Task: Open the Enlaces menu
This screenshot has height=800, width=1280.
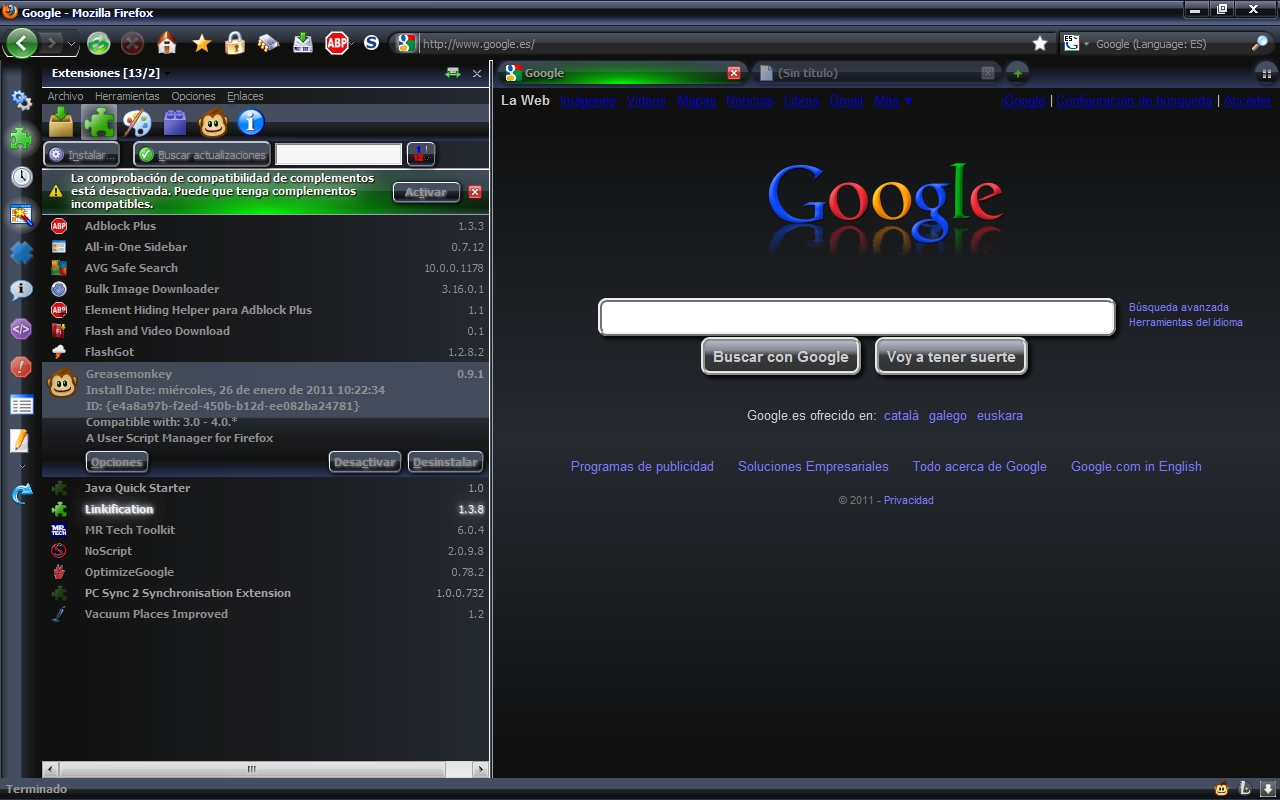Action: click(x=245, y=96)
